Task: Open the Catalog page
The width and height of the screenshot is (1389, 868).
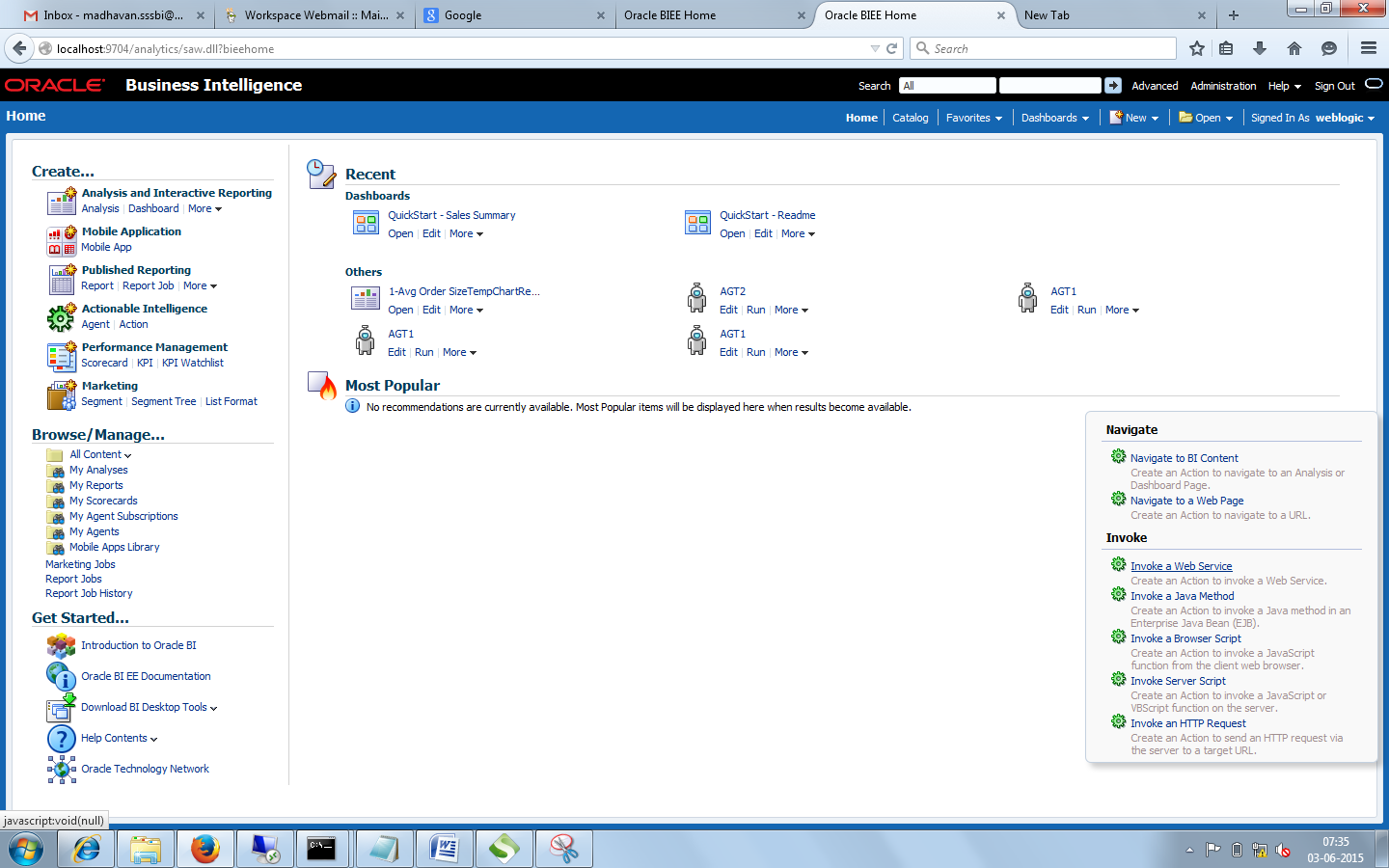Action: pos(911,118)
